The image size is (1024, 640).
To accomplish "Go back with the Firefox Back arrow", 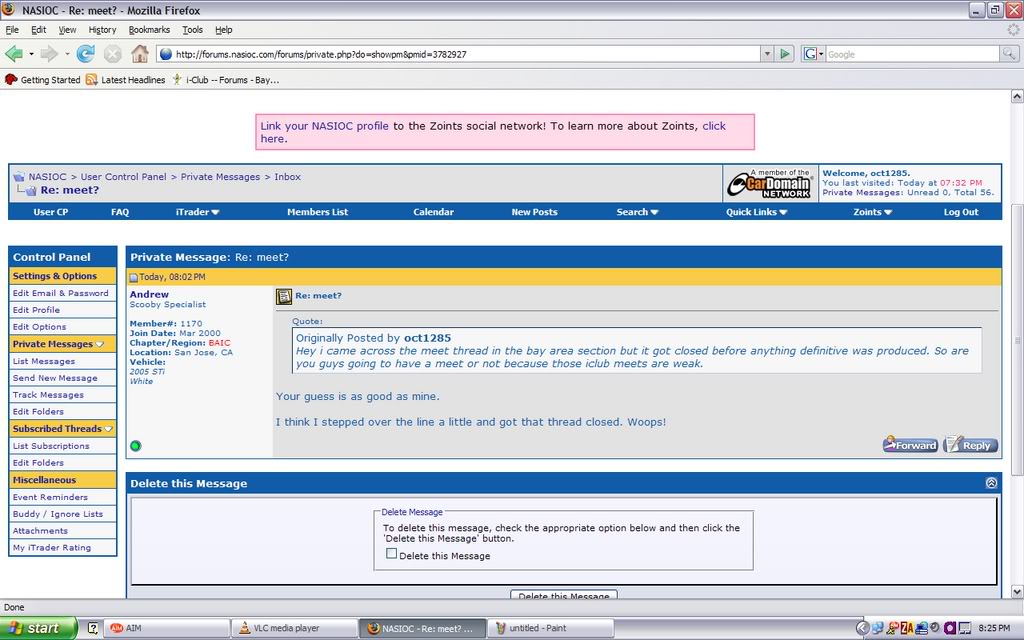I will pos(14,54).
